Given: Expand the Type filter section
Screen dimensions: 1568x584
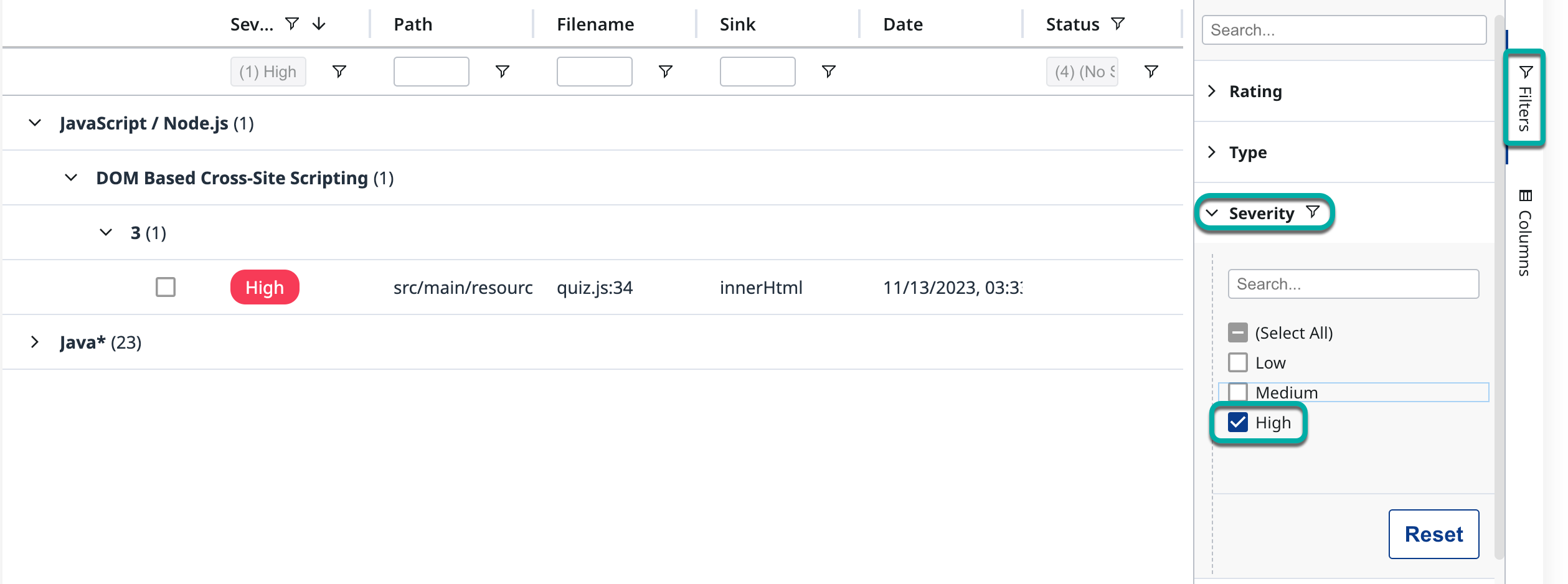Looking at the screenshot, I should [1212, 152].
